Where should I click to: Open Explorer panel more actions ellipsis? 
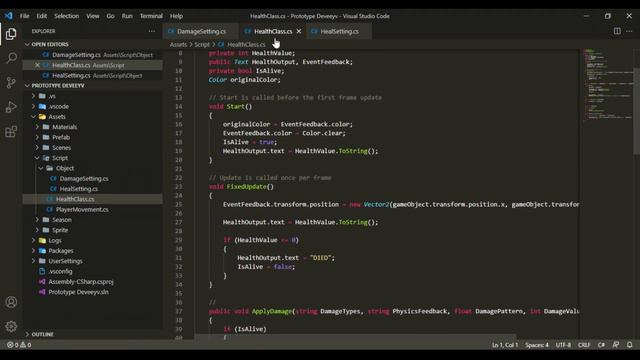(152, 31)
